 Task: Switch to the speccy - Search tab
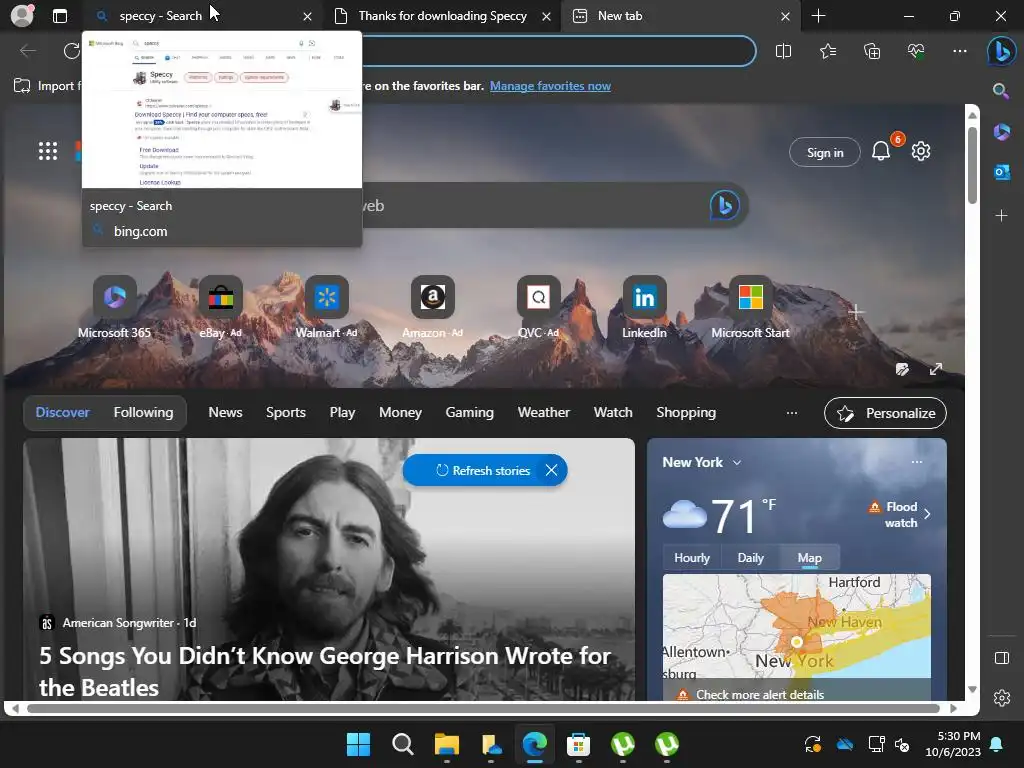[x=161, y=16]
